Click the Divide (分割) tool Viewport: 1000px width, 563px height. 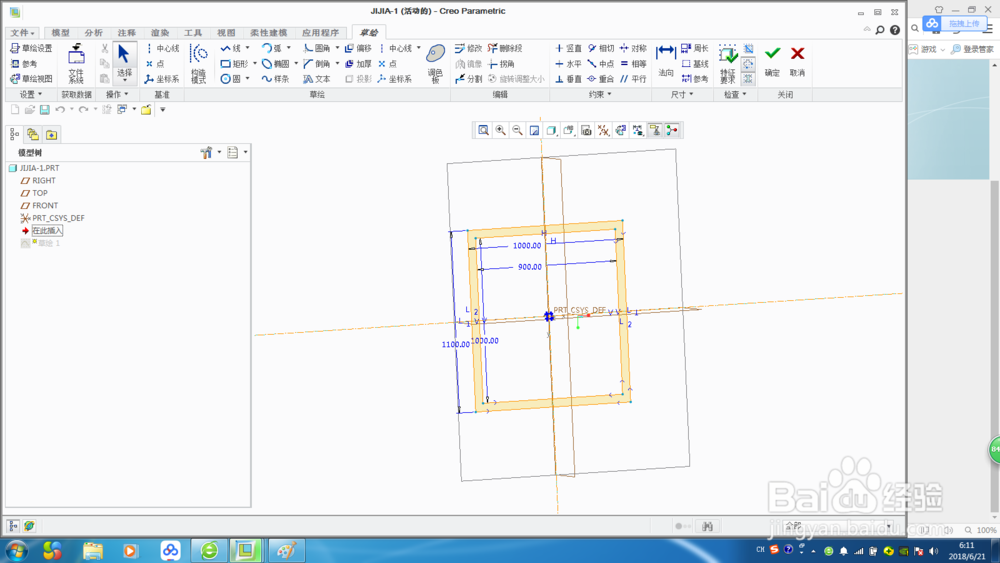click(x=469, y=79)
